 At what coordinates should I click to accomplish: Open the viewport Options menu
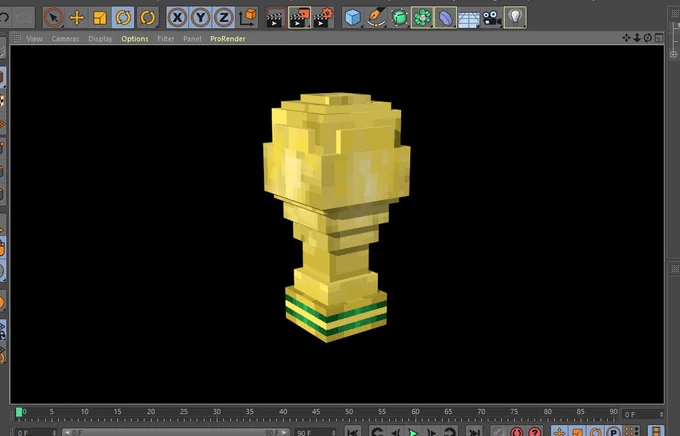135,39
